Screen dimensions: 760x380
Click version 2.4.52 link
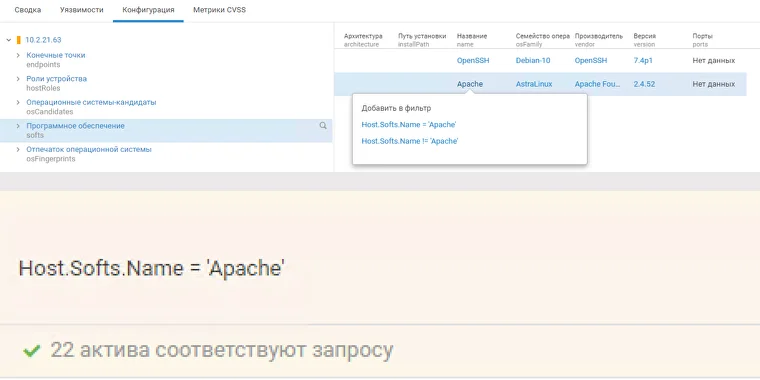point(644,84)
